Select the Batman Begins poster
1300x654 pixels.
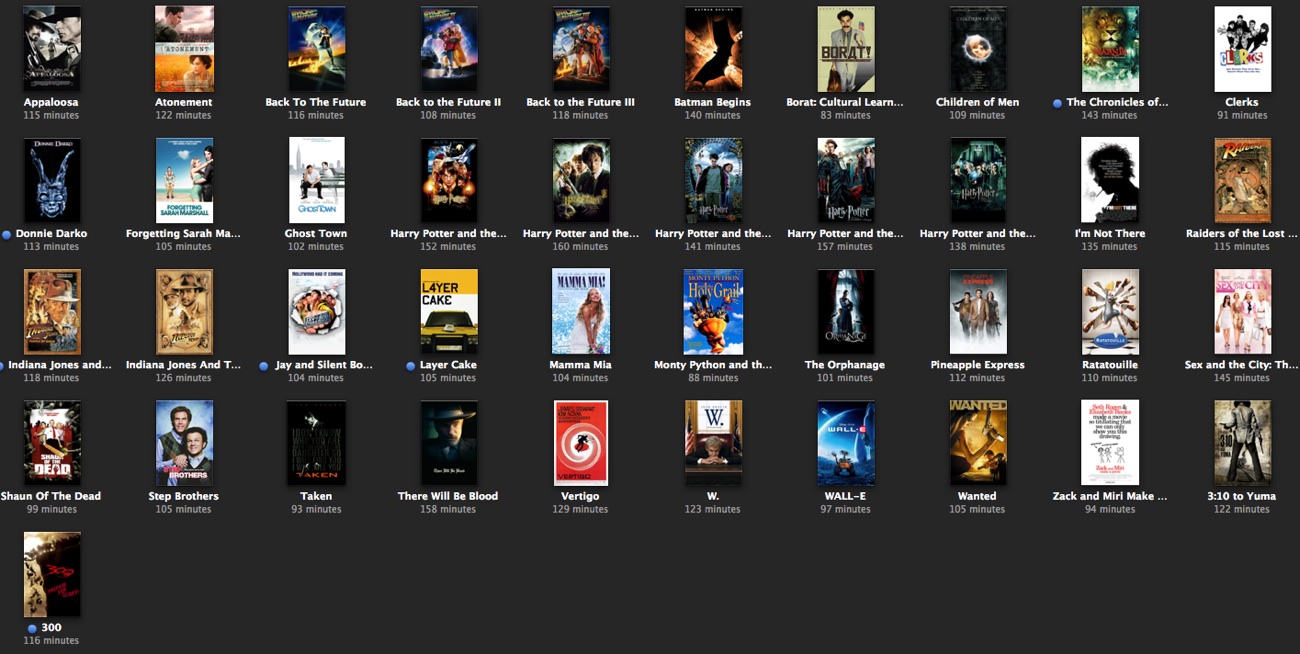(713, 48)
